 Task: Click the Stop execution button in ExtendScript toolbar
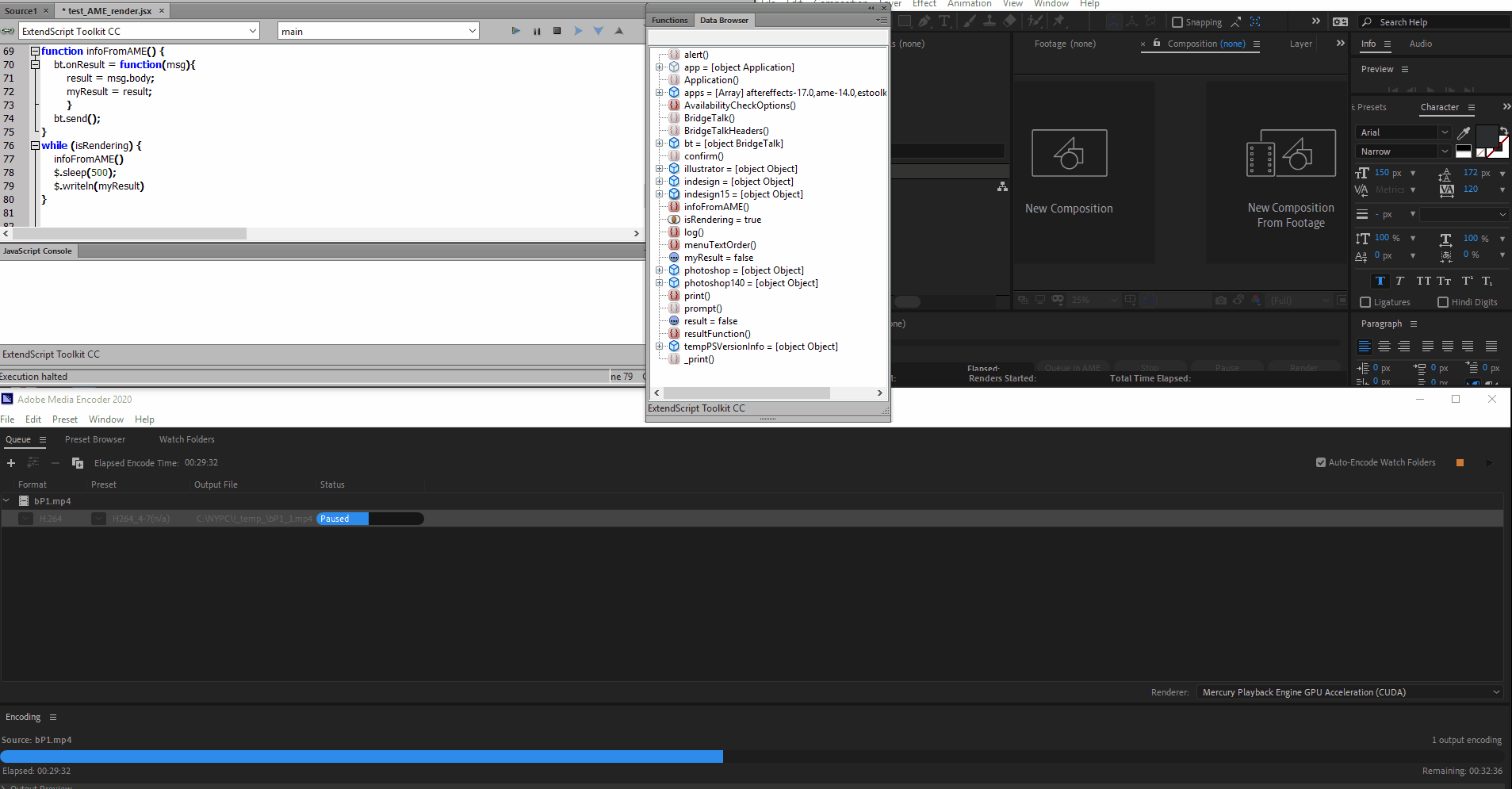pos(557,31)
